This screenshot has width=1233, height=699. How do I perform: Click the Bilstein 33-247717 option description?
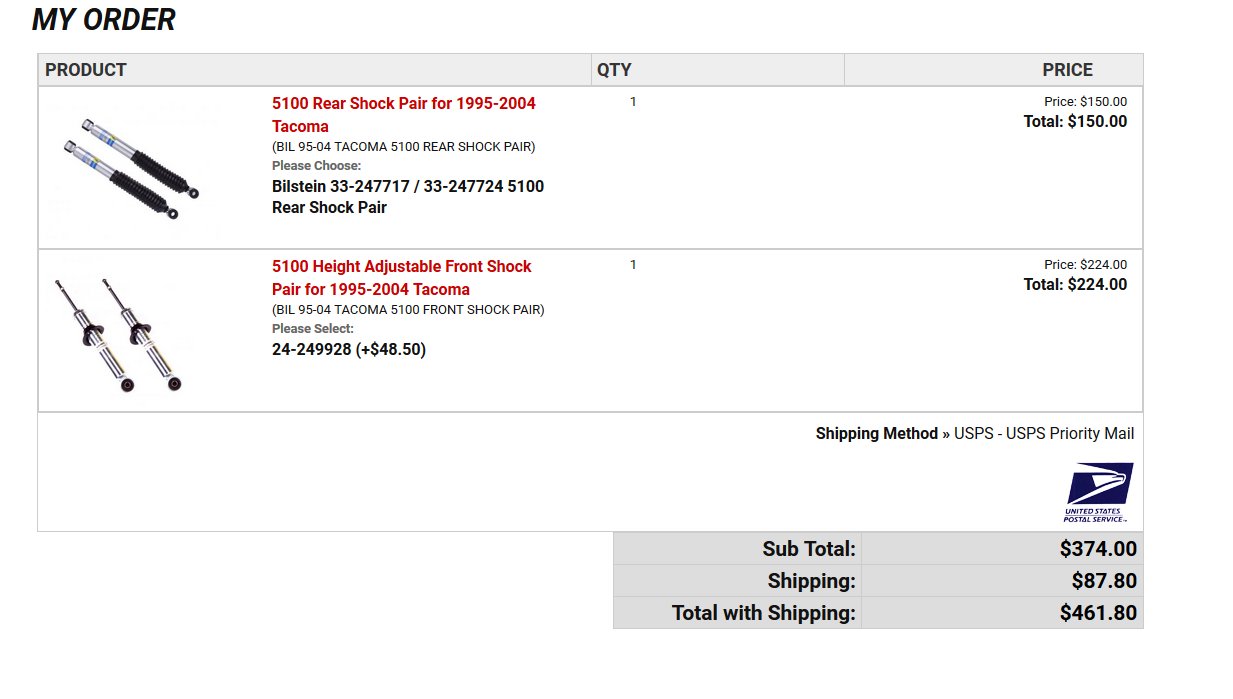[x=408, y=197]
